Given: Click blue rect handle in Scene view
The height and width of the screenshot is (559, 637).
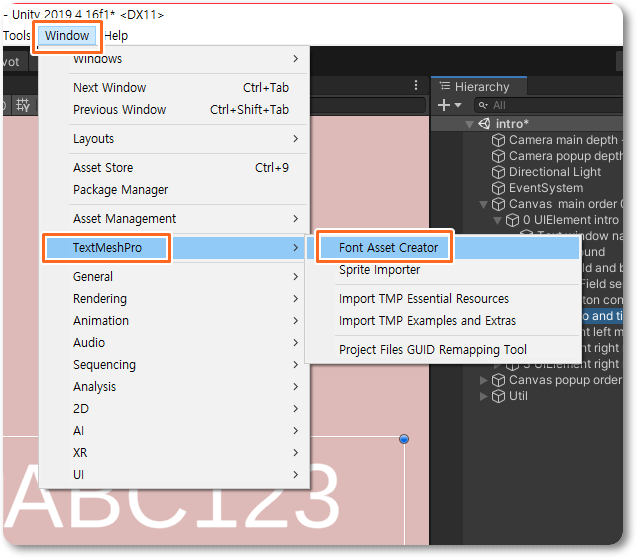Looking at the screenshot, I should 404,439.
